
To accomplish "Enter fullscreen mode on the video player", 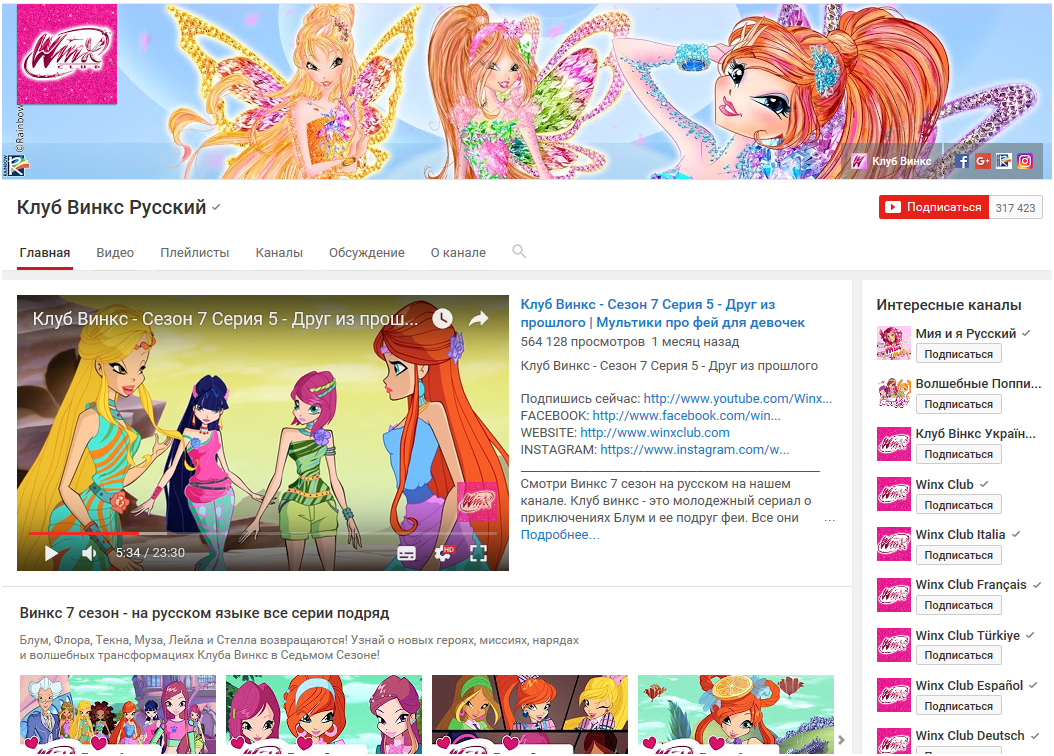I will 478,553.
